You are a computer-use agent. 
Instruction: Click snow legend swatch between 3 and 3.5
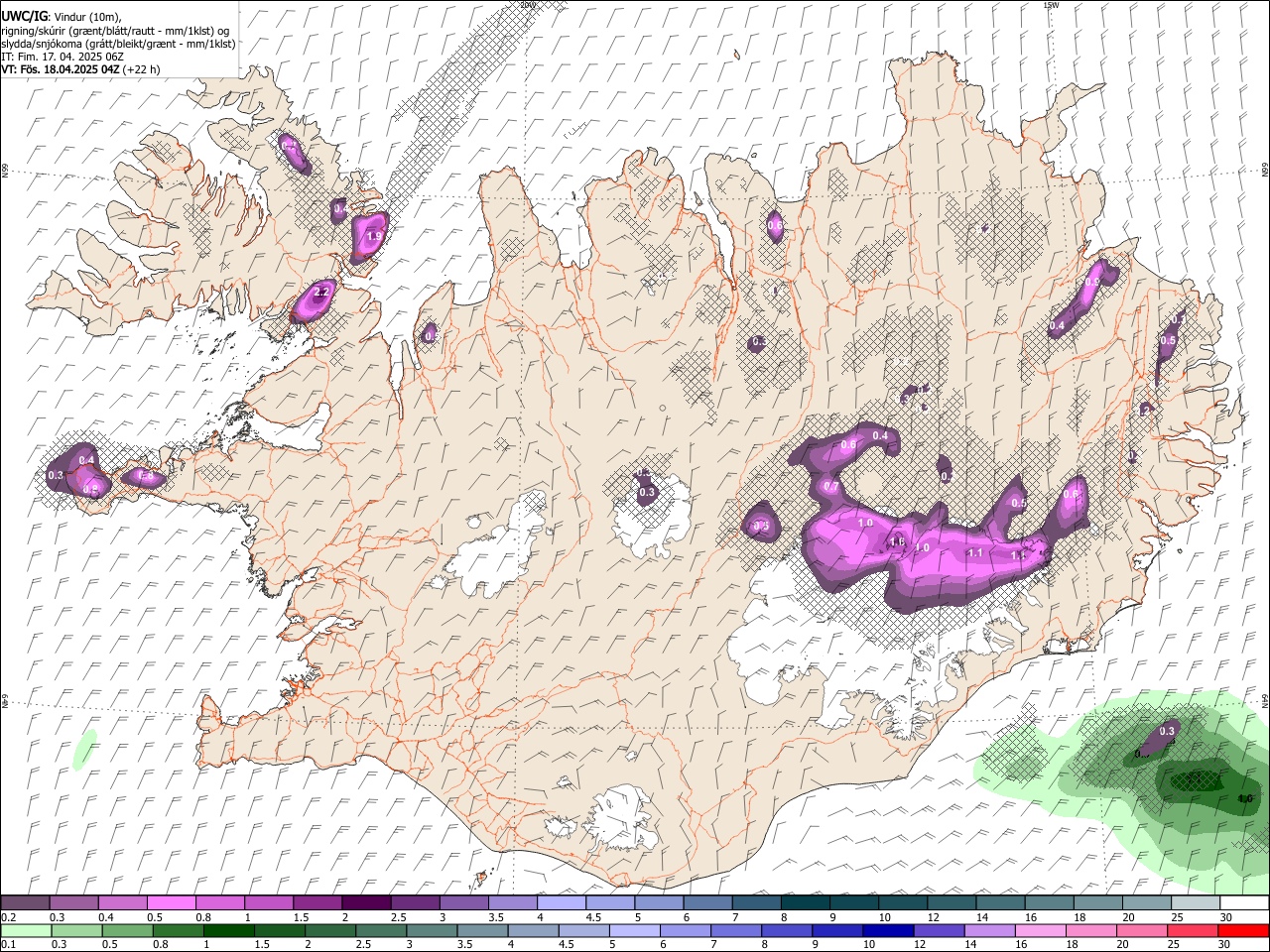pos(463,903)
